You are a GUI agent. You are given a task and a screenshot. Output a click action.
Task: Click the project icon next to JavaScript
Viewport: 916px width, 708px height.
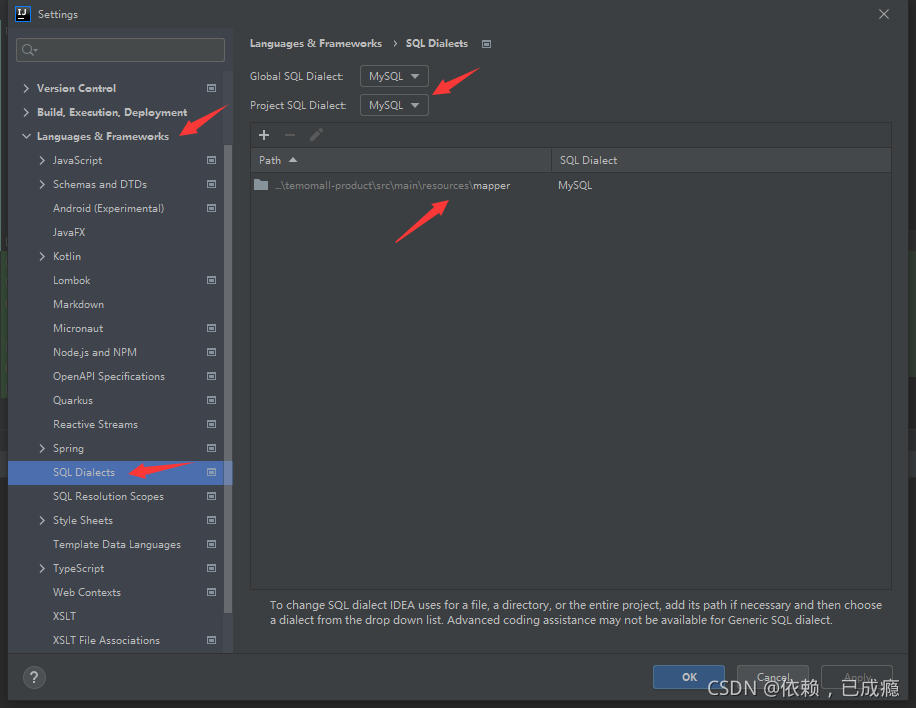tap(211, 160)
